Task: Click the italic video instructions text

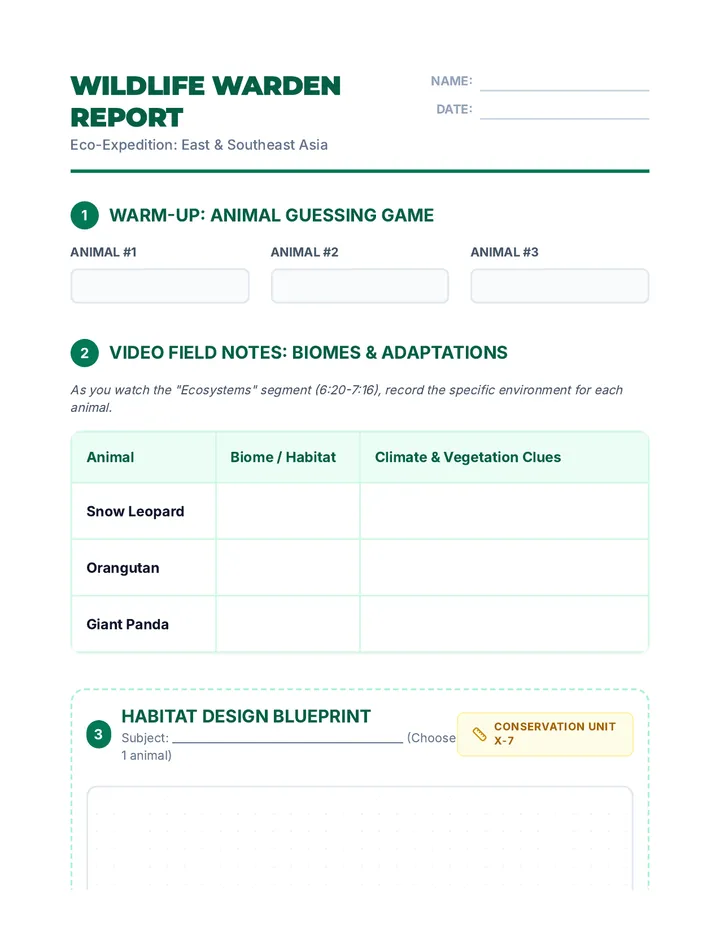Action: point(347,398)
